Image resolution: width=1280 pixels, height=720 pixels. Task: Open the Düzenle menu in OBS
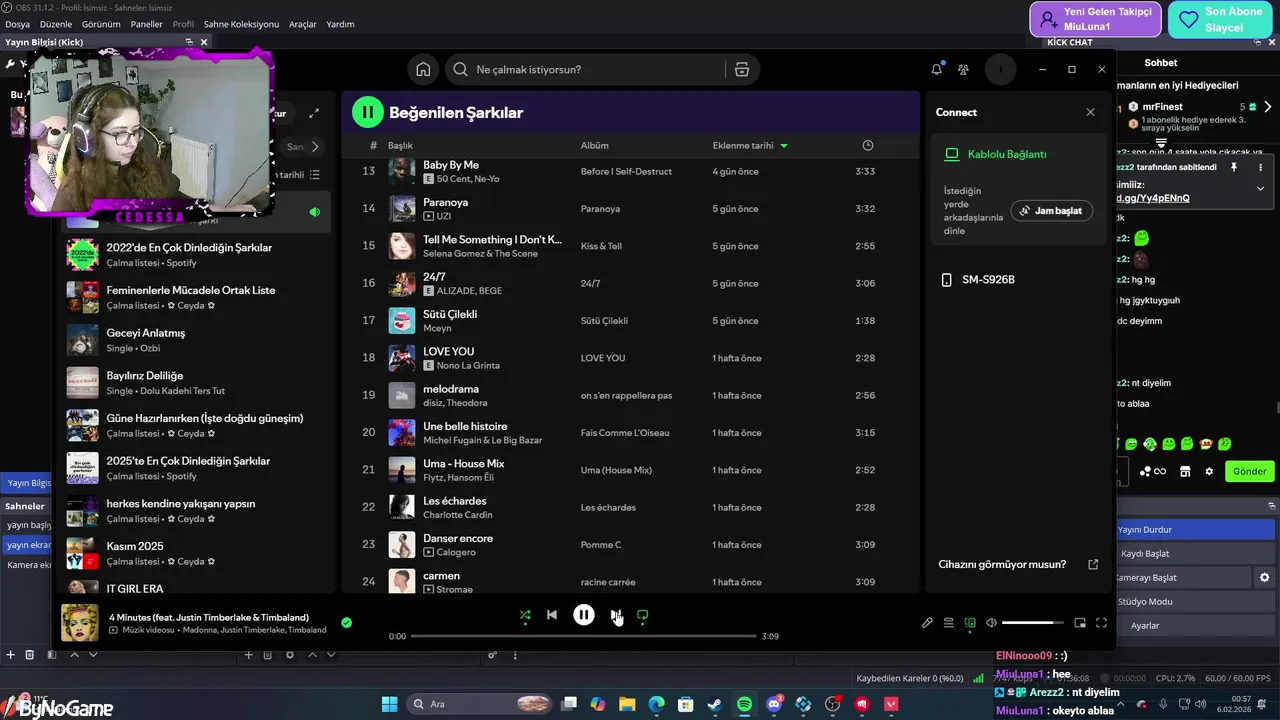coord(56,24)
